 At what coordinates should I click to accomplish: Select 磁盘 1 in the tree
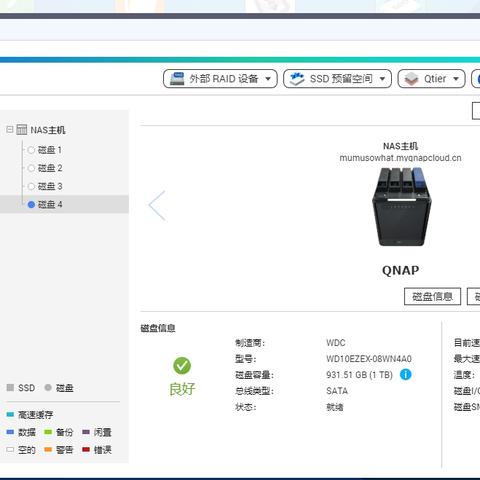50,150
